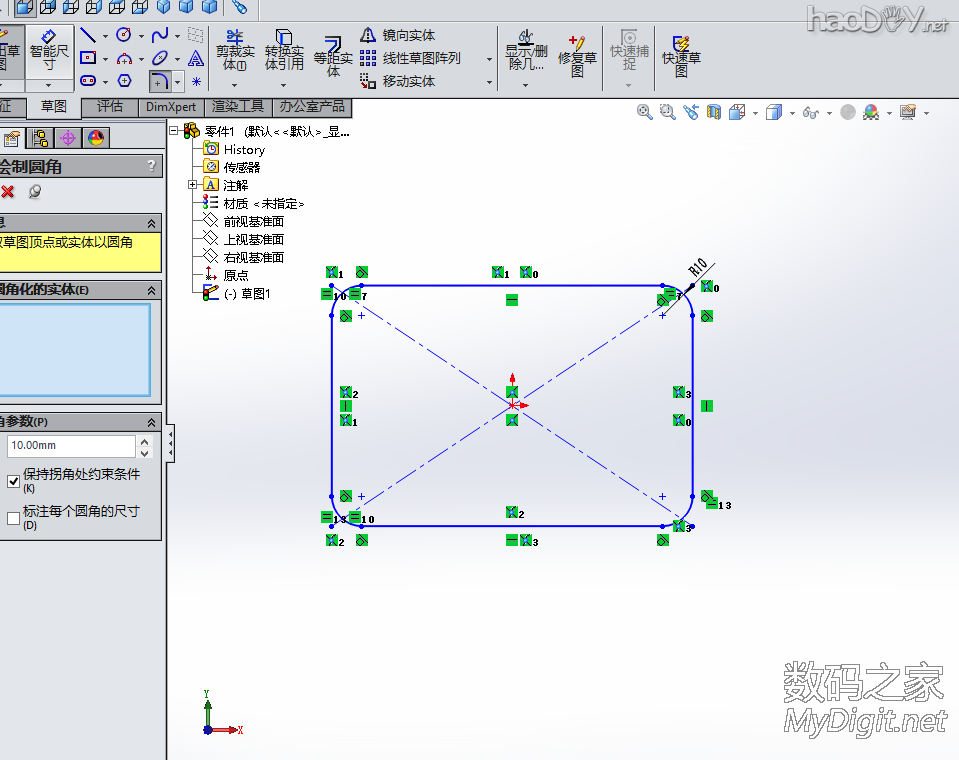Click the Zoom to Fit magnifier icon
The height and width of the screenshot is (760, 959).
point(645,112)
